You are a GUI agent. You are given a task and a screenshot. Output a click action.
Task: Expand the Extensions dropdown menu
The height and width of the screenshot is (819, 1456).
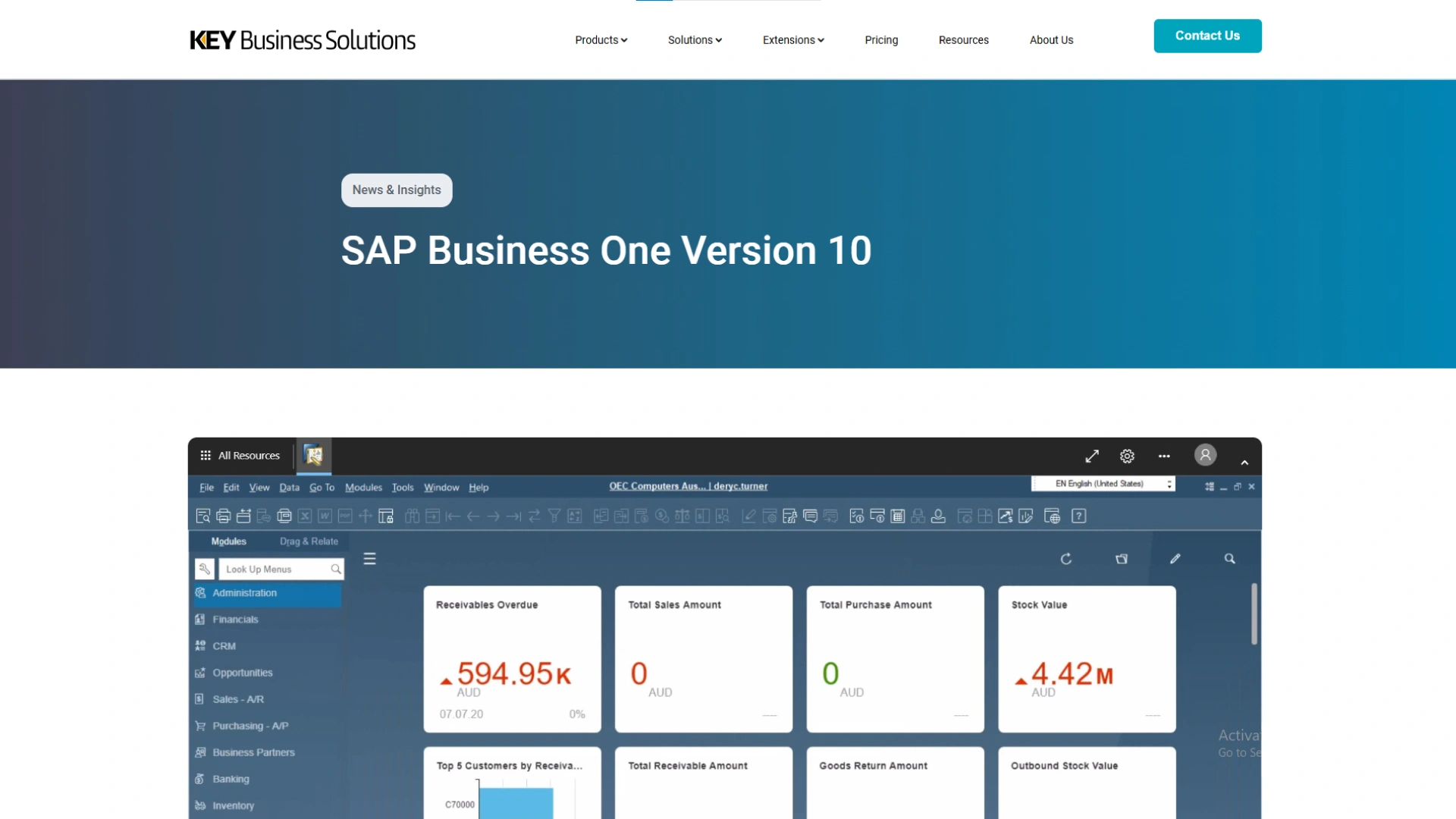point(793,40)
